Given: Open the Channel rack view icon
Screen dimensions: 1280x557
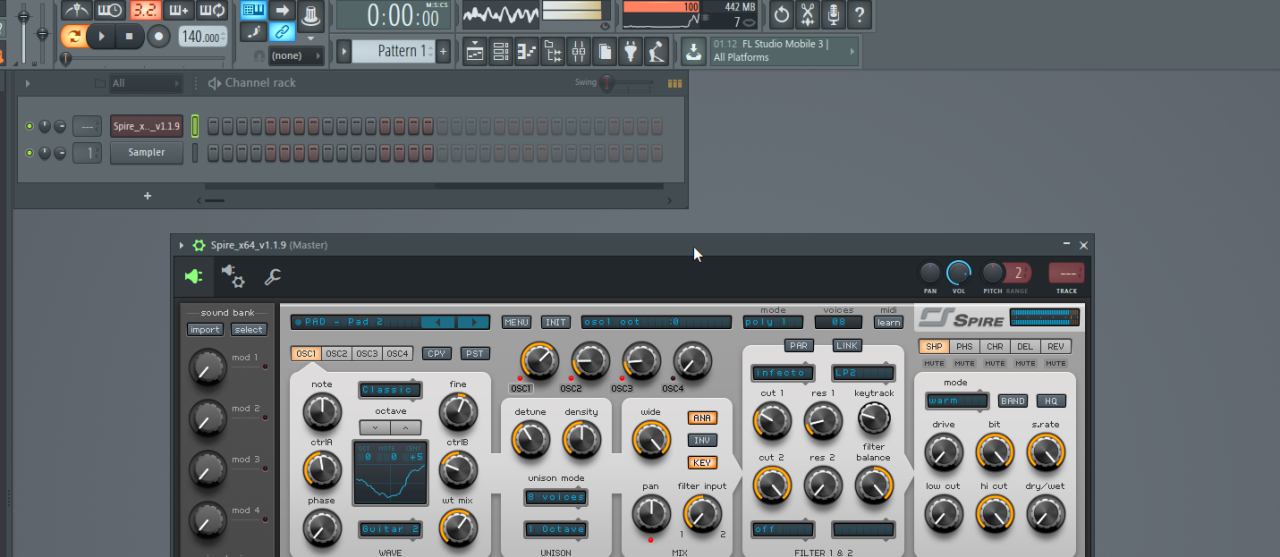Looking at the screenshot, I should 501,51.
